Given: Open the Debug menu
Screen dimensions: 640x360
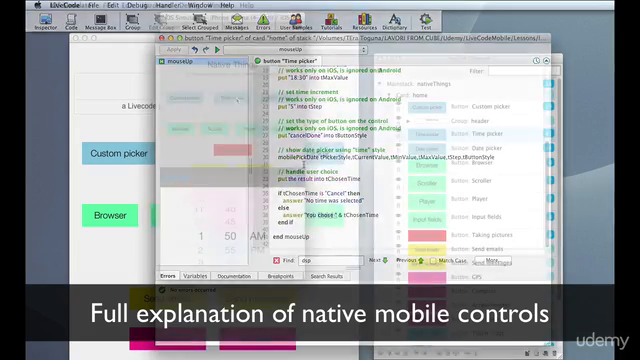Looking at the screenshot, I should pyautogui.click(x=137, y=5).
